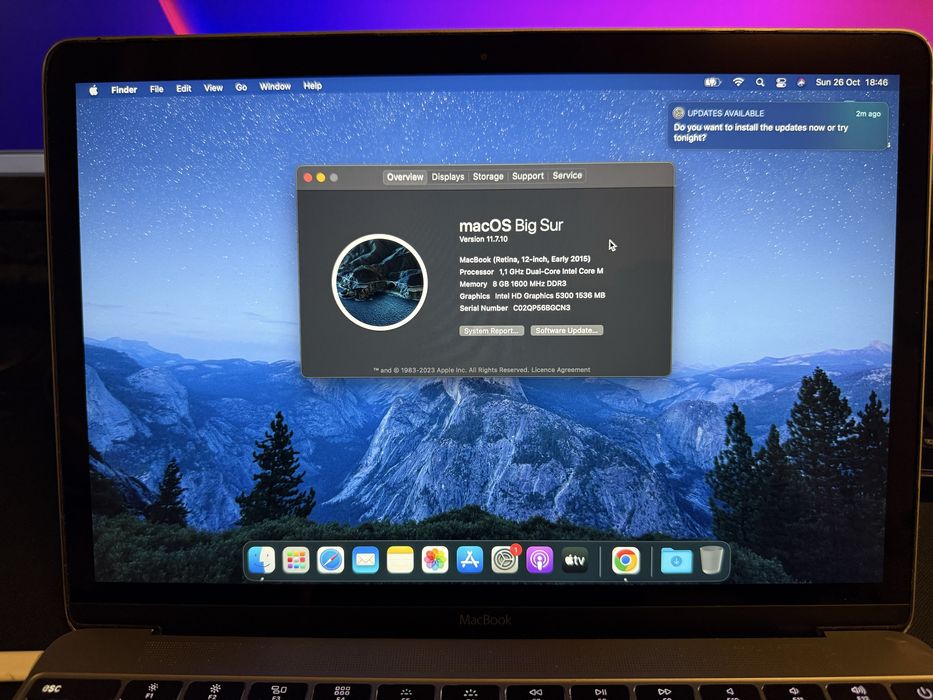Click the System Report button
This screenshot has height=700, width=933.
491,331
